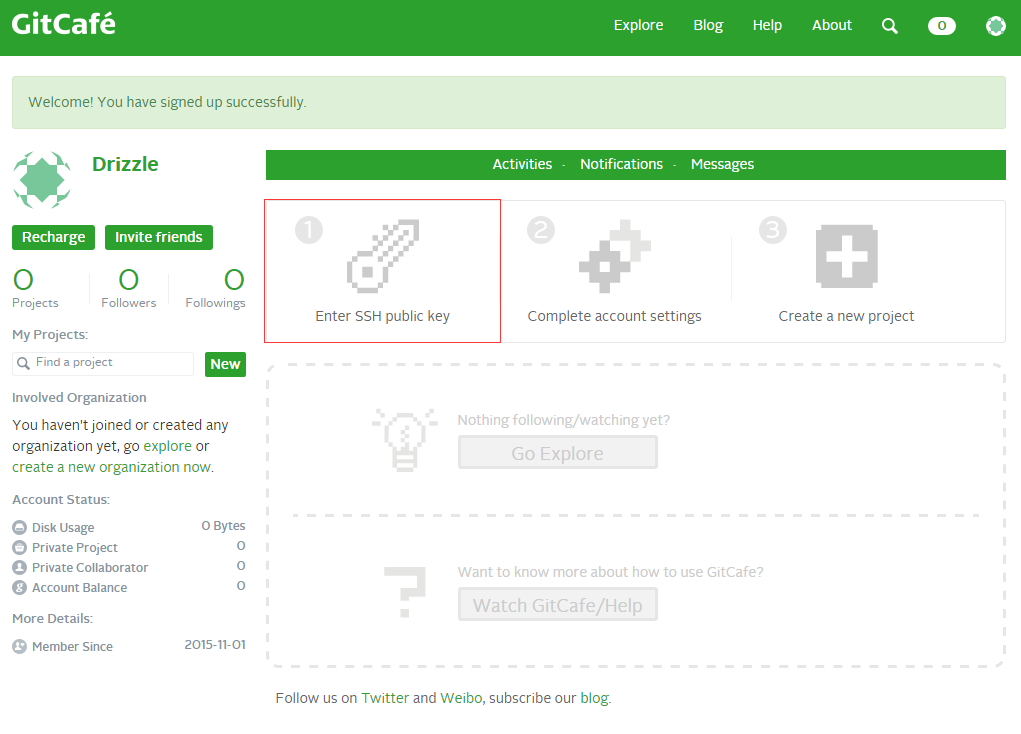Focus the Find a project search field
The height and width of the screenshot is (734, 1021).
coord(110,363)
